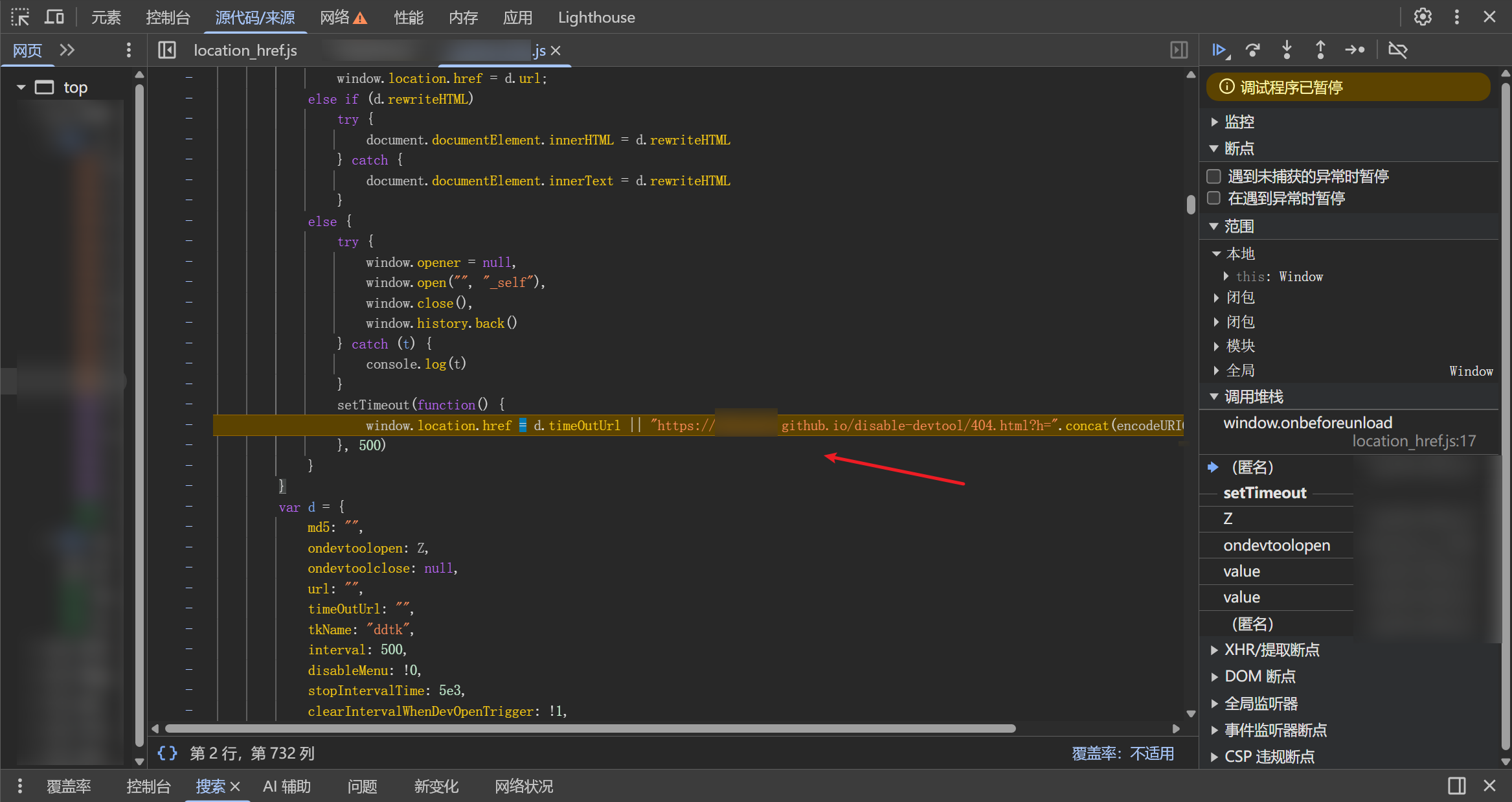Select the ondevtoolopen call stack frame

(1277, 545)
